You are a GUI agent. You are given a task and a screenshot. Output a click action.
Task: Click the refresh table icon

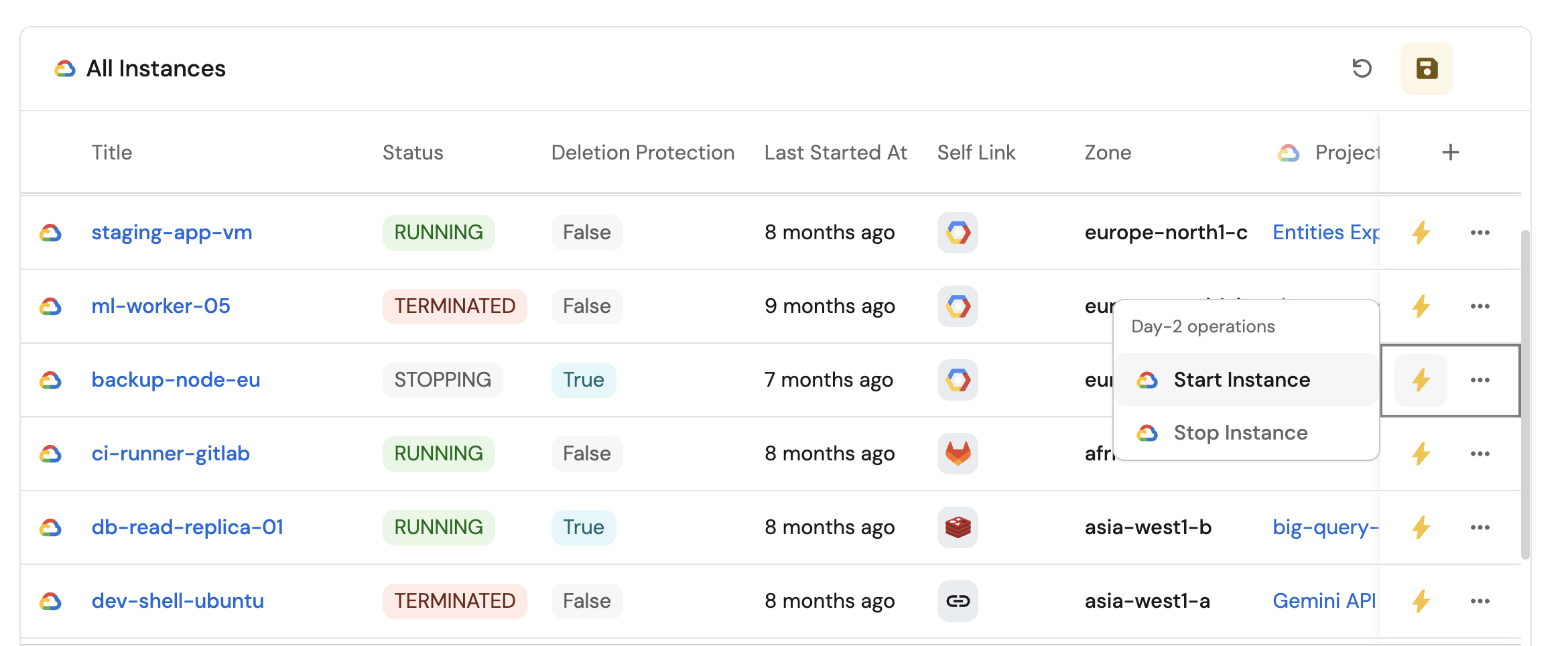pyautogui.click(x=1362, y=68)
